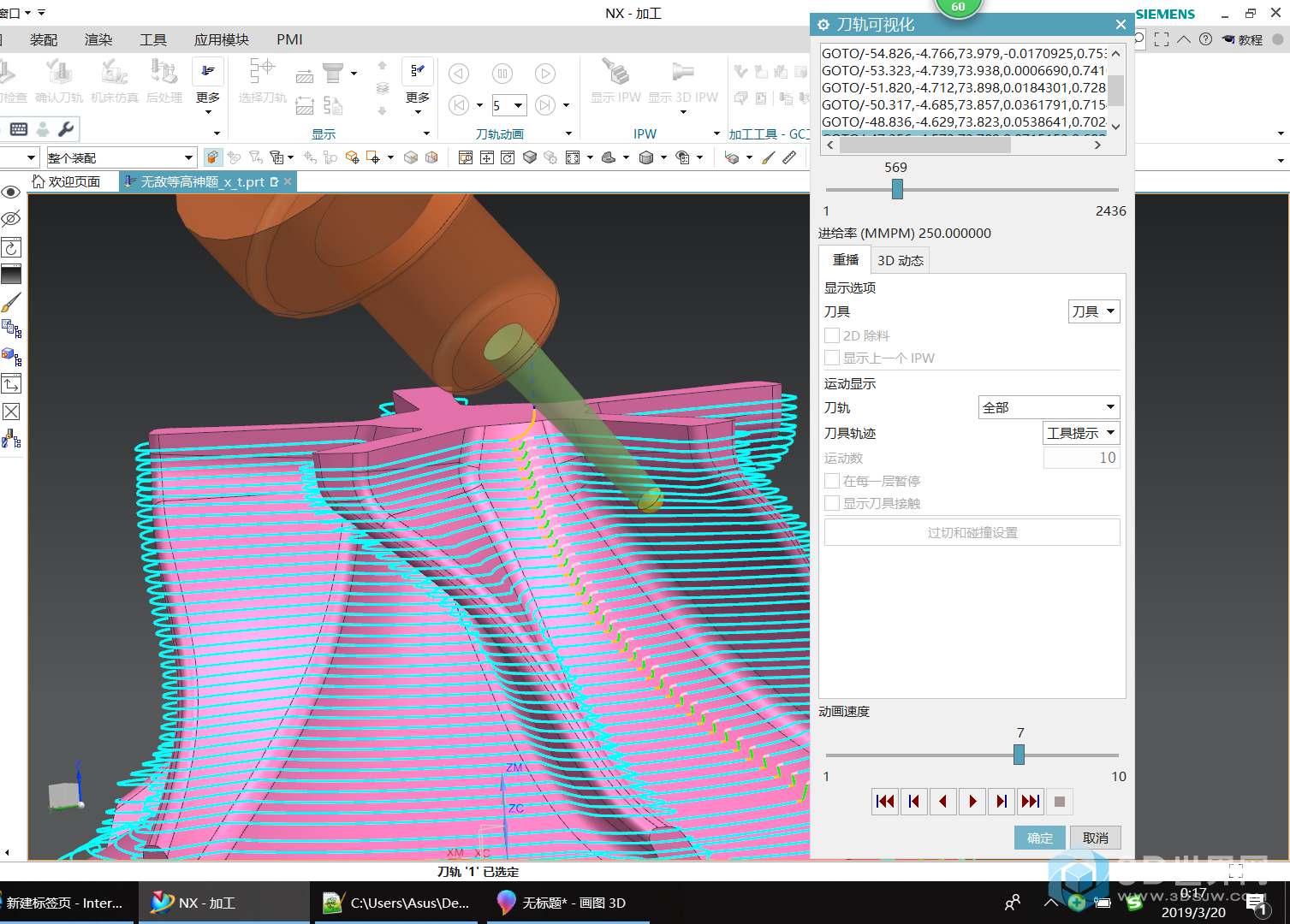Click the 取消 button
This screenshot has width=1290, height=924.
[1096, 838]
